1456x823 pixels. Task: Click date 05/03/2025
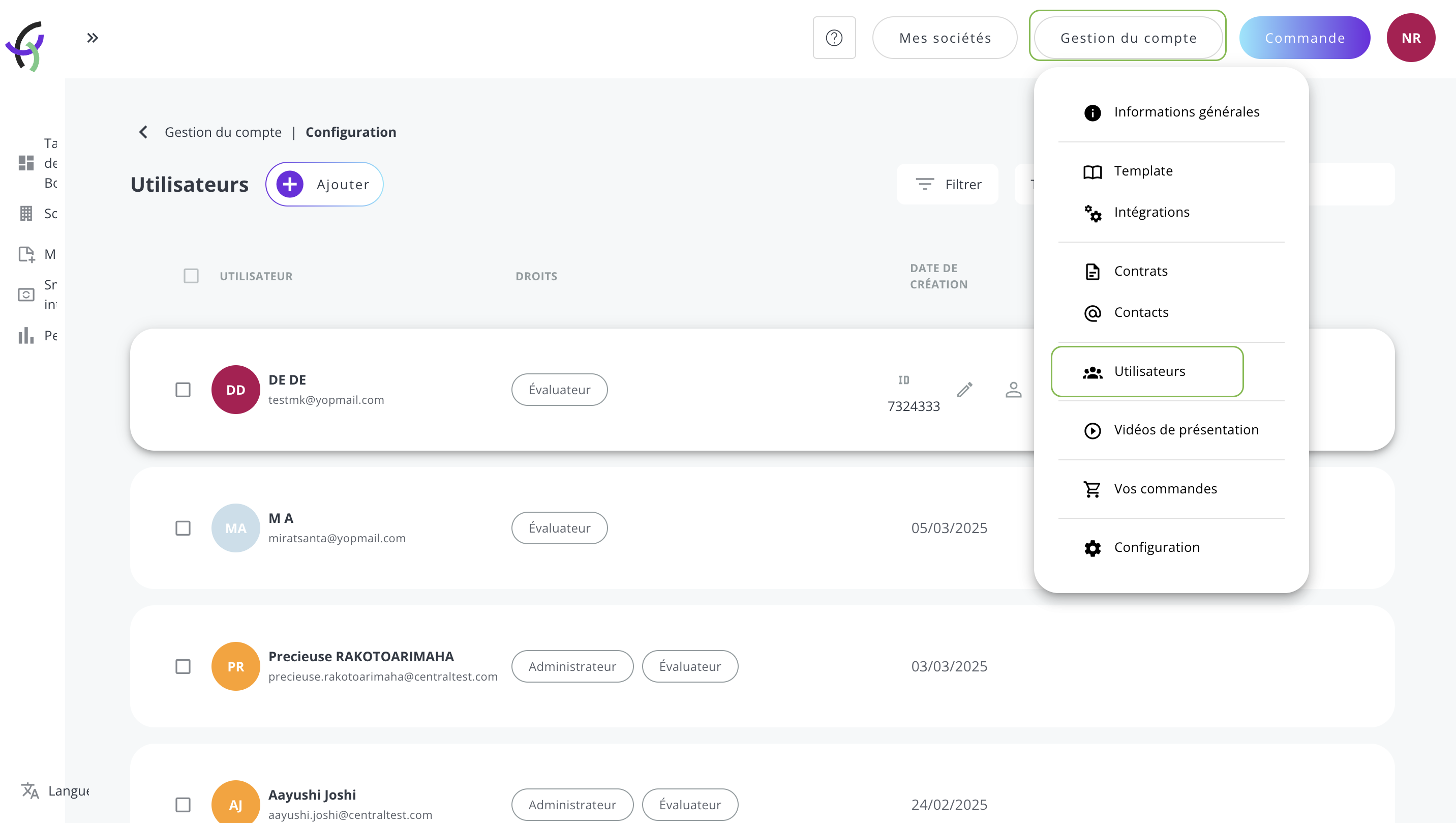[x=949, y=528]
